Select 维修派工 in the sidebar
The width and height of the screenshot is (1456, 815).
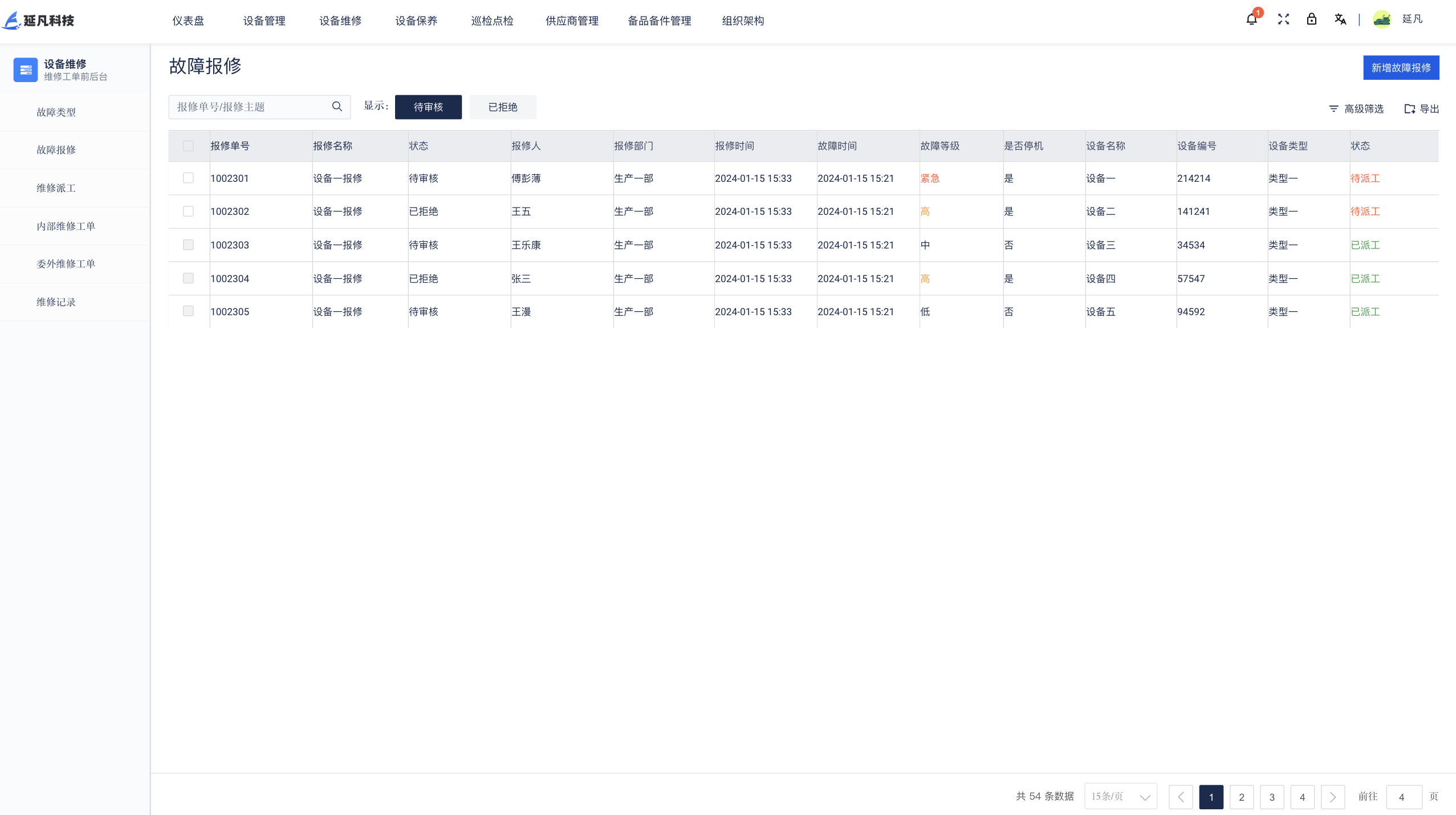56,188
